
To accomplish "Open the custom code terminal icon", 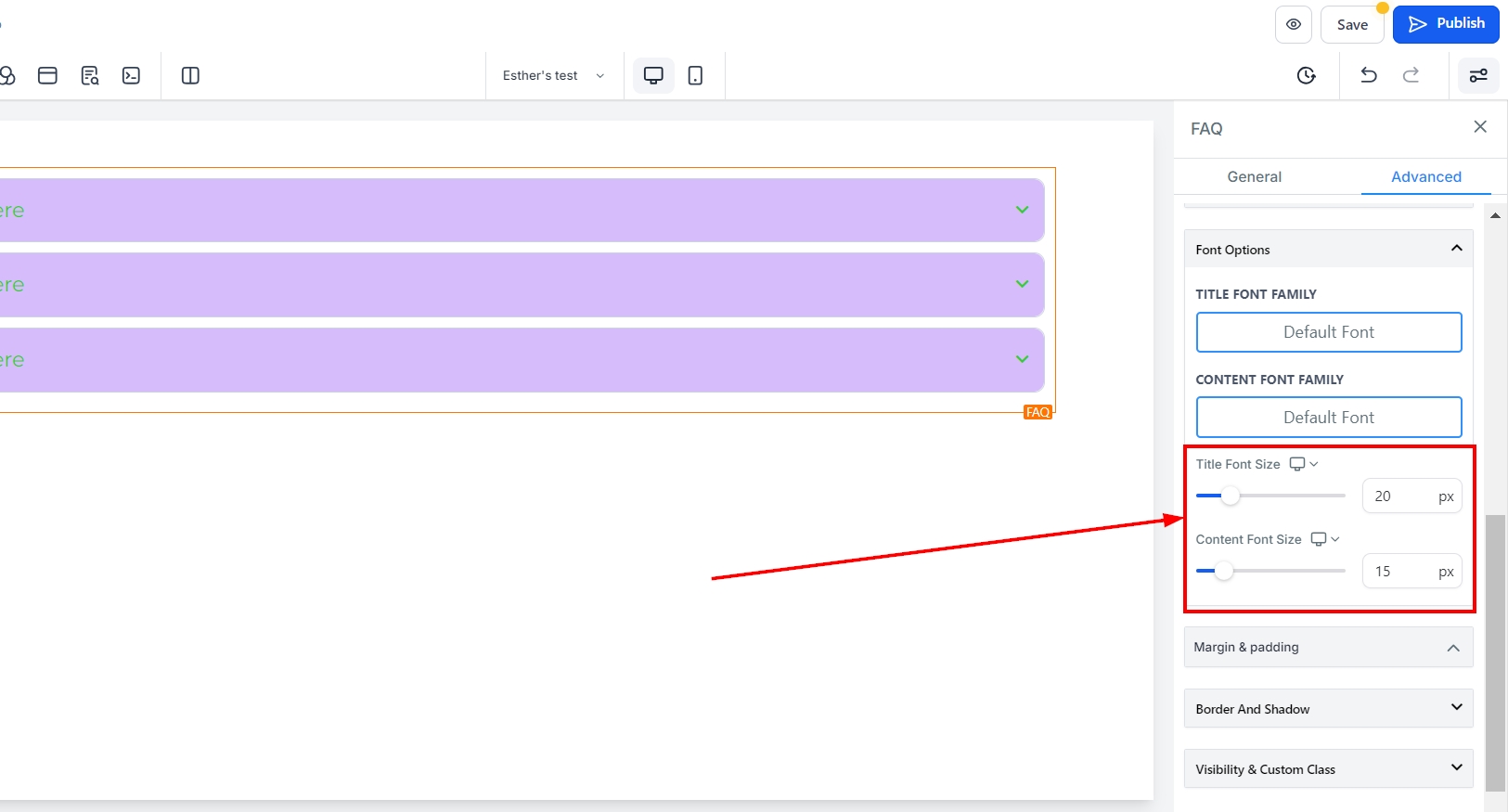I will pyautogui.click(x=132, y=76).
